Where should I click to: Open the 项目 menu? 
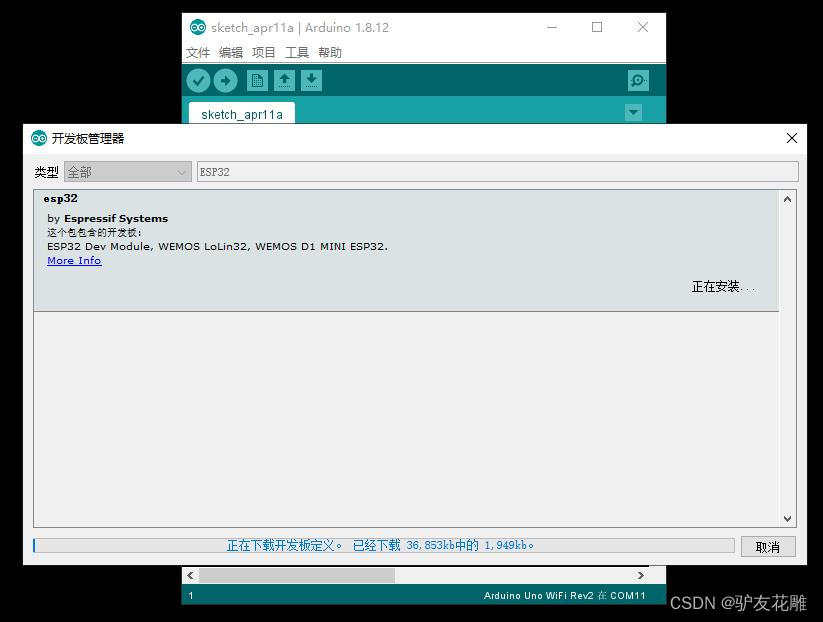263,52
